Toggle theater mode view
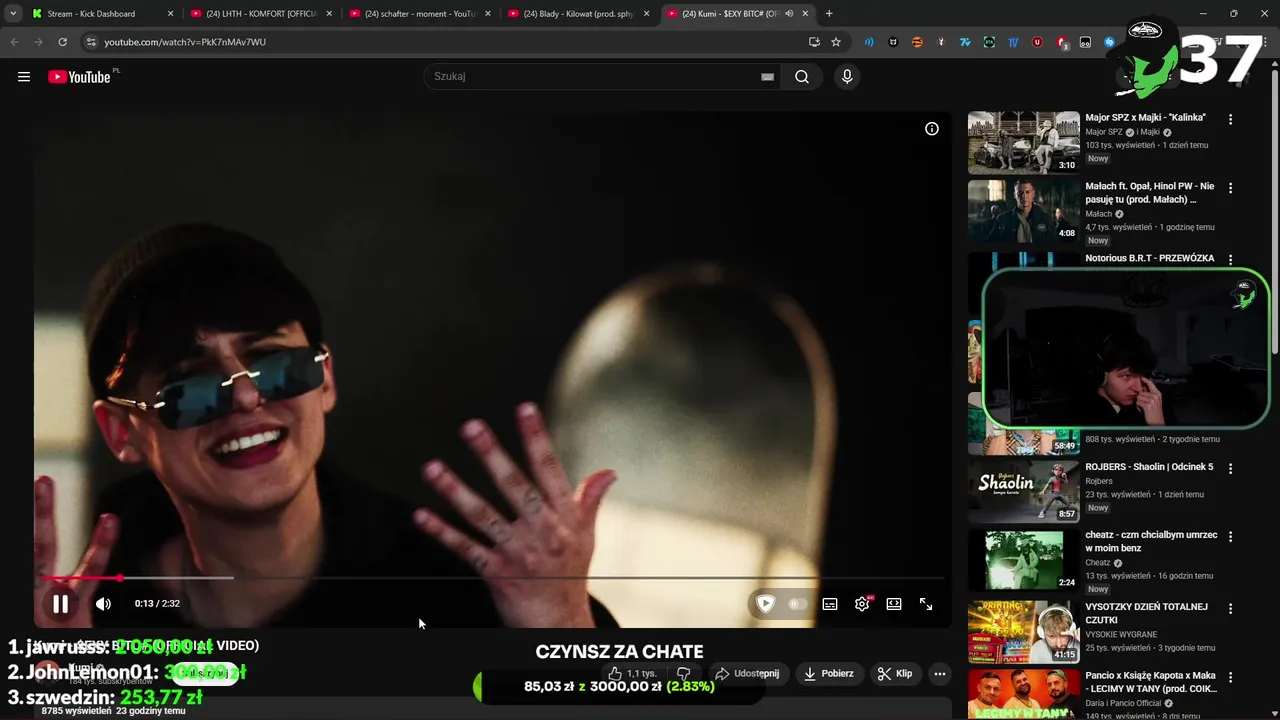The width and height of the screenshot is (1280, 720). pyautogui.click(x=894, y=604)
